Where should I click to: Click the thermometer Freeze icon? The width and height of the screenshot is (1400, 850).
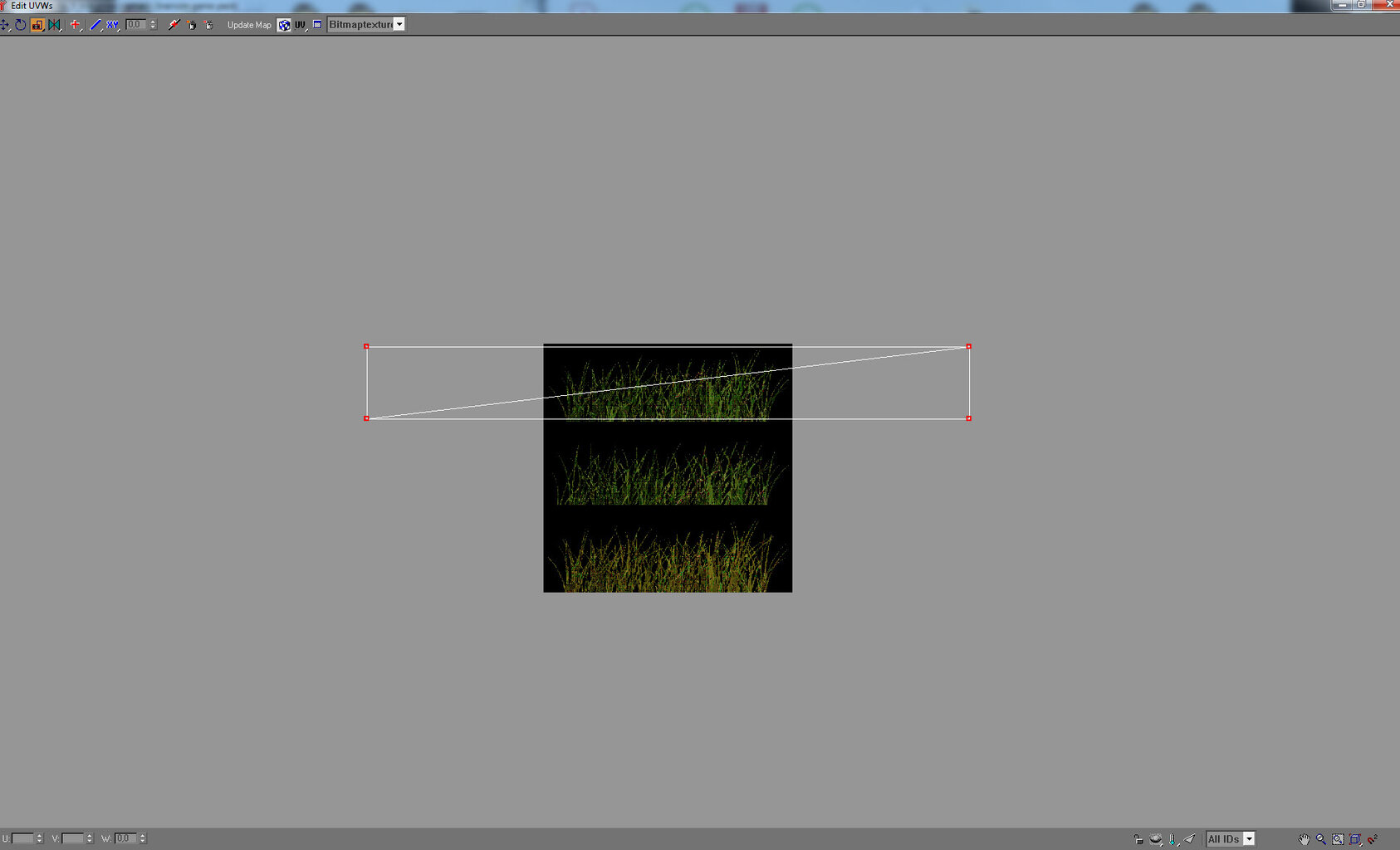[x=1172, y=839]
